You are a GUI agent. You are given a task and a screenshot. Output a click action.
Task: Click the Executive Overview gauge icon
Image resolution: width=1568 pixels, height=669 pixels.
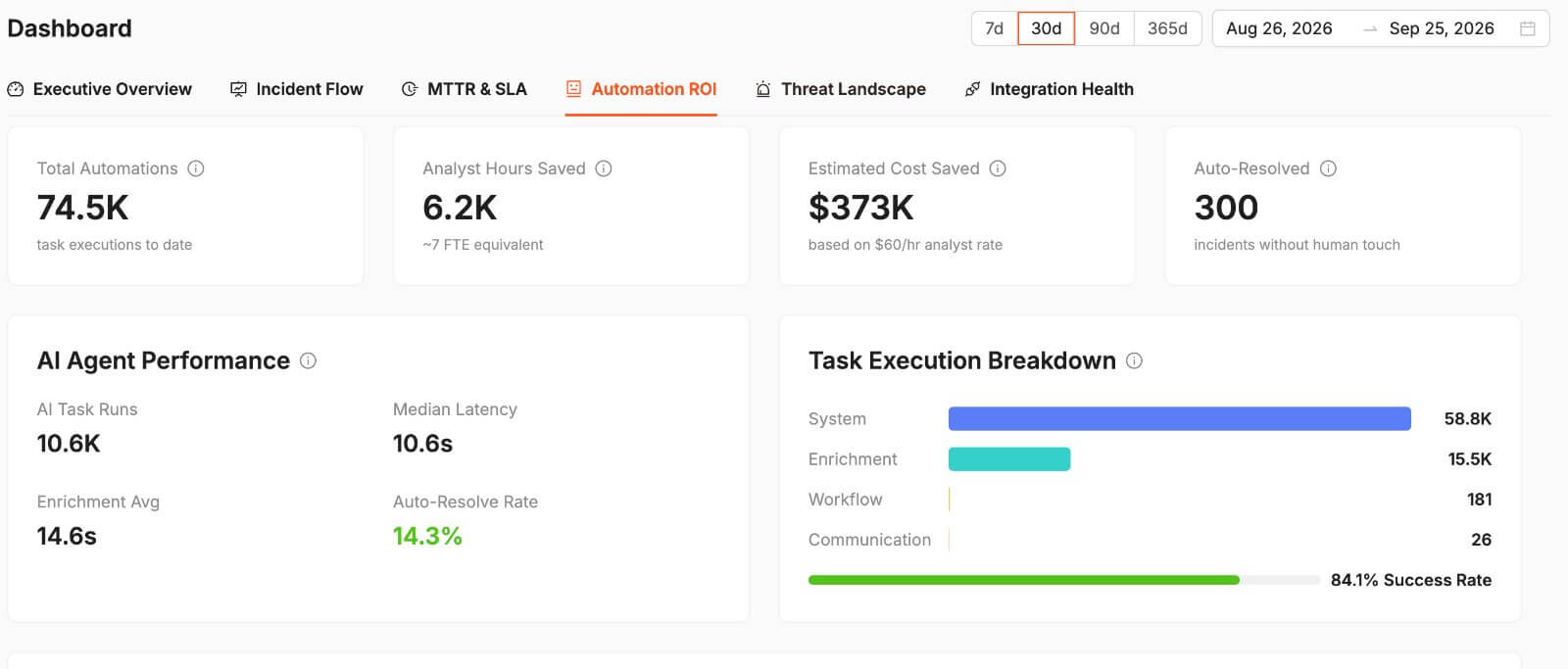click(16, 89)
